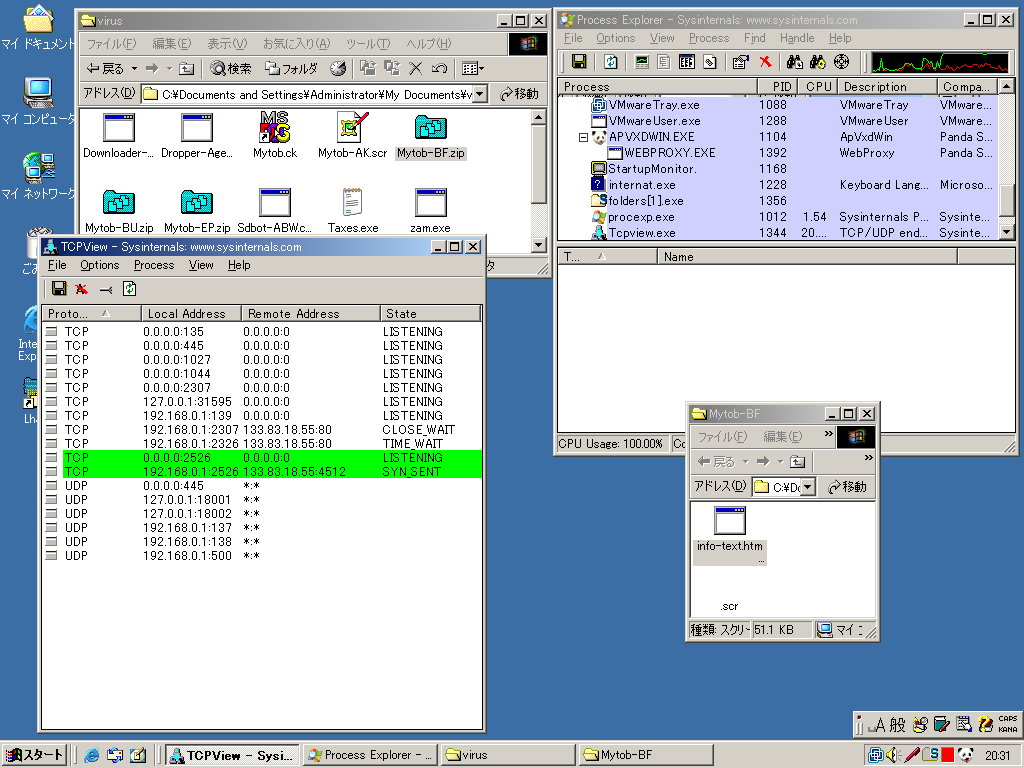Click the Properties icon in Process Explorer toolbar
The height and width of the screenshot is (768, 1024).
coord(740,62)
